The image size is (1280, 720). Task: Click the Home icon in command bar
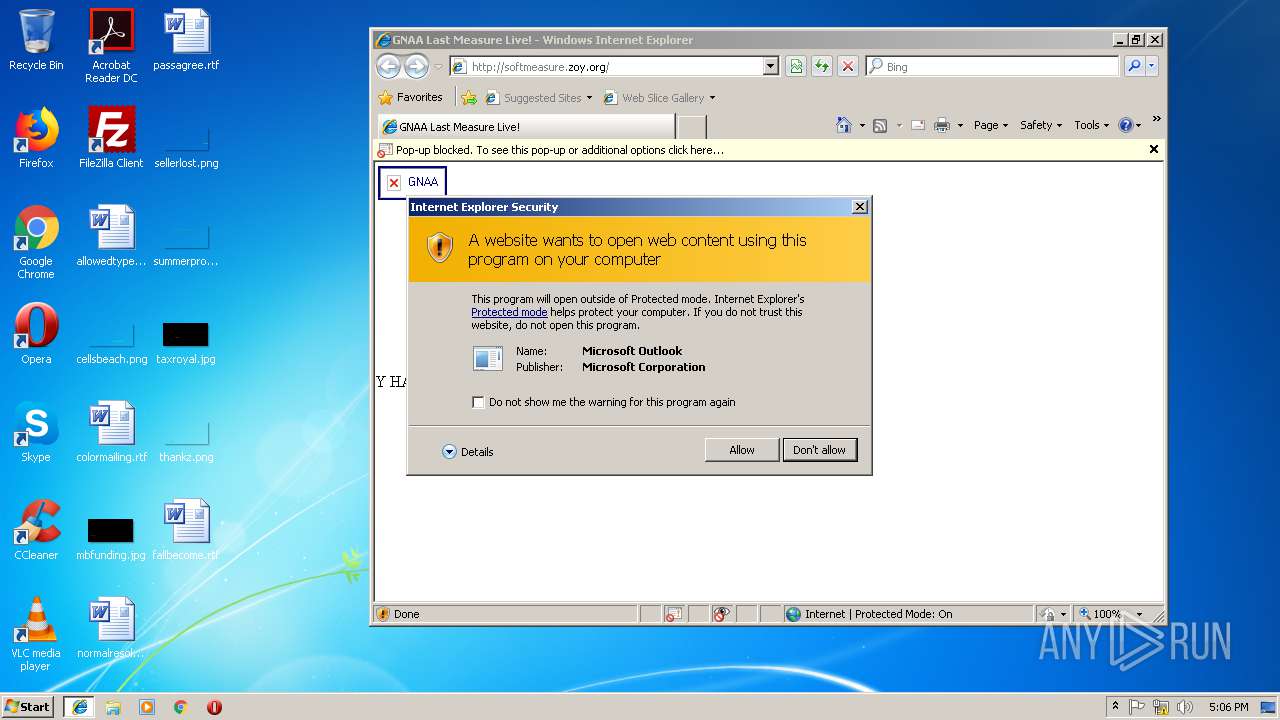(x=844, y=125)
